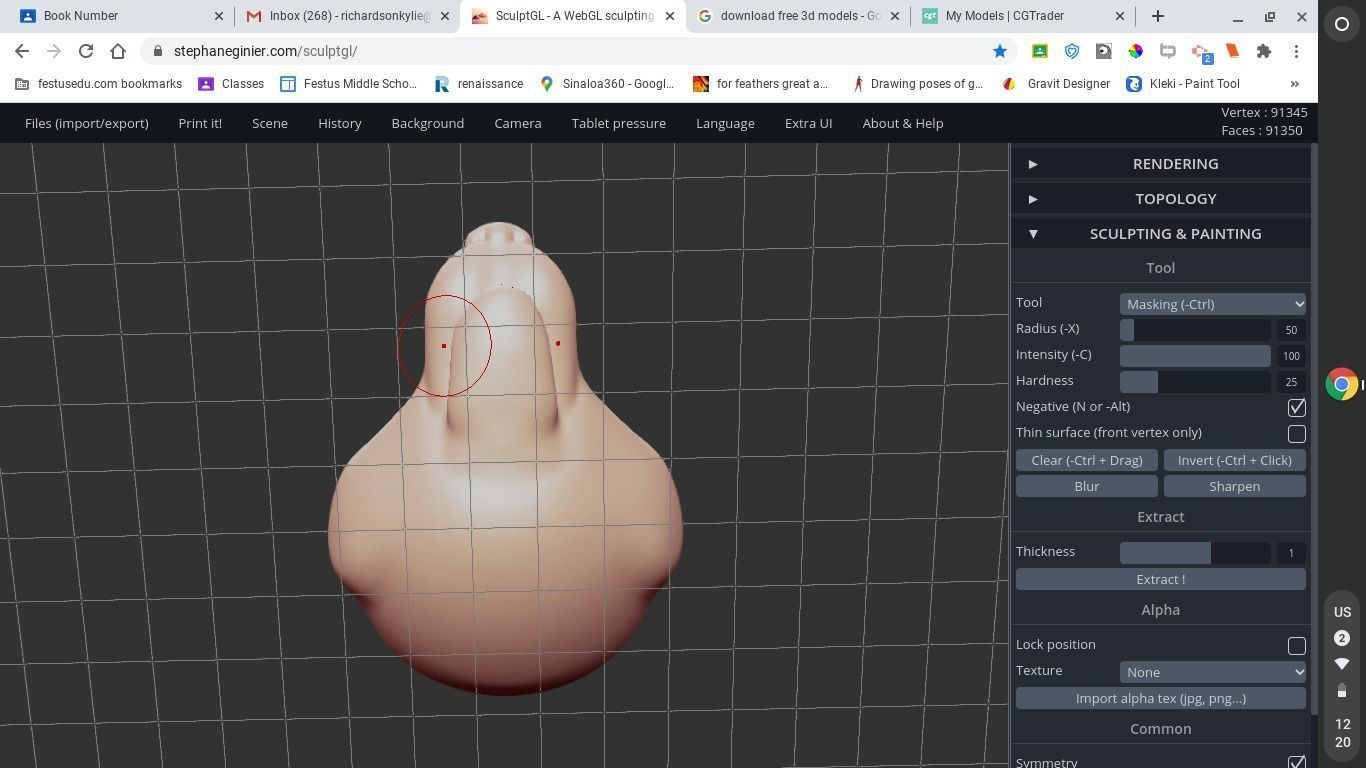Click the Extract ! button
Screen dimensions: 1366x768
coord(1161,579)
